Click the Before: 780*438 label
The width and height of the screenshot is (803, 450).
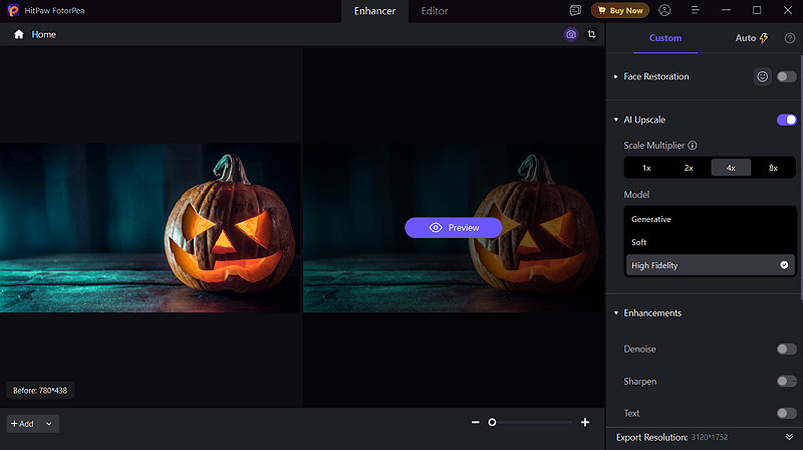(40, 391)
